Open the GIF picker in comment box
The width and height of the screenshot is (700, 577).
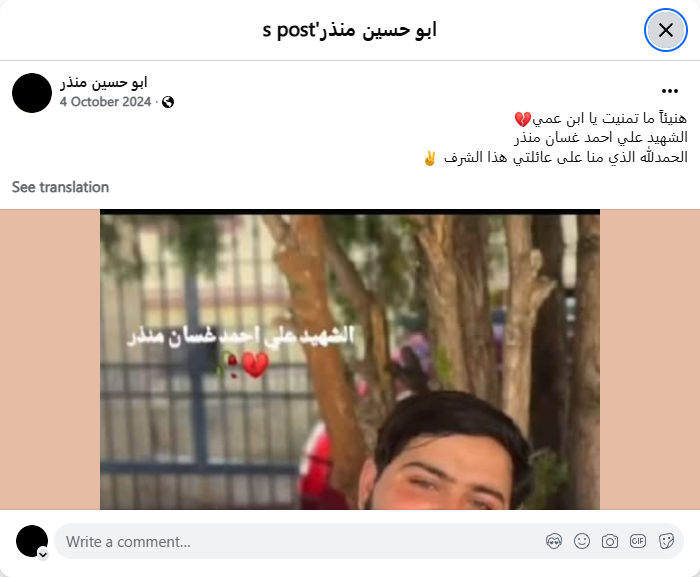pos(638,541)
